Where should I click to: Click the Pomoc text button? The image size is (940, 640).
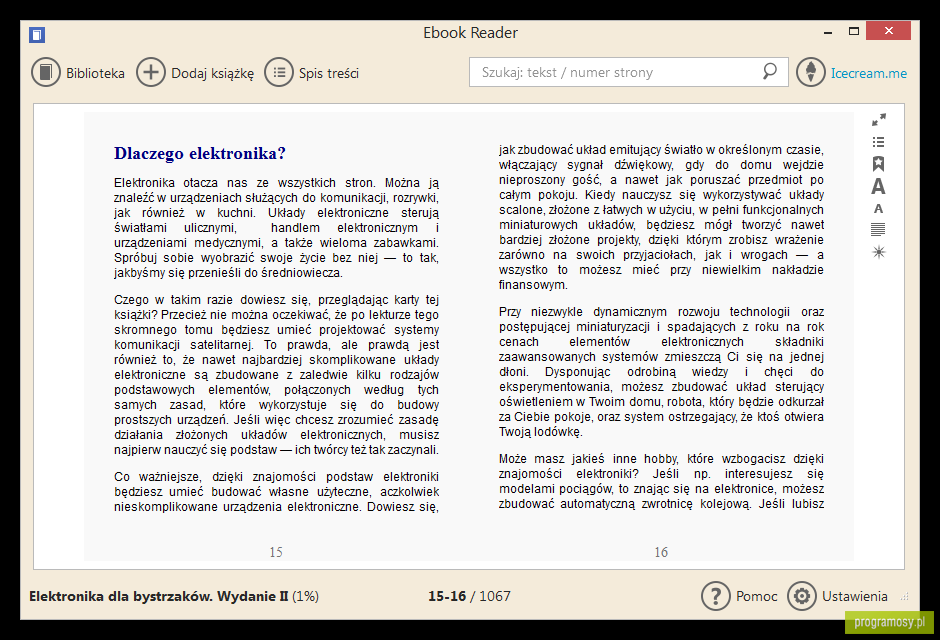point(757,596)
